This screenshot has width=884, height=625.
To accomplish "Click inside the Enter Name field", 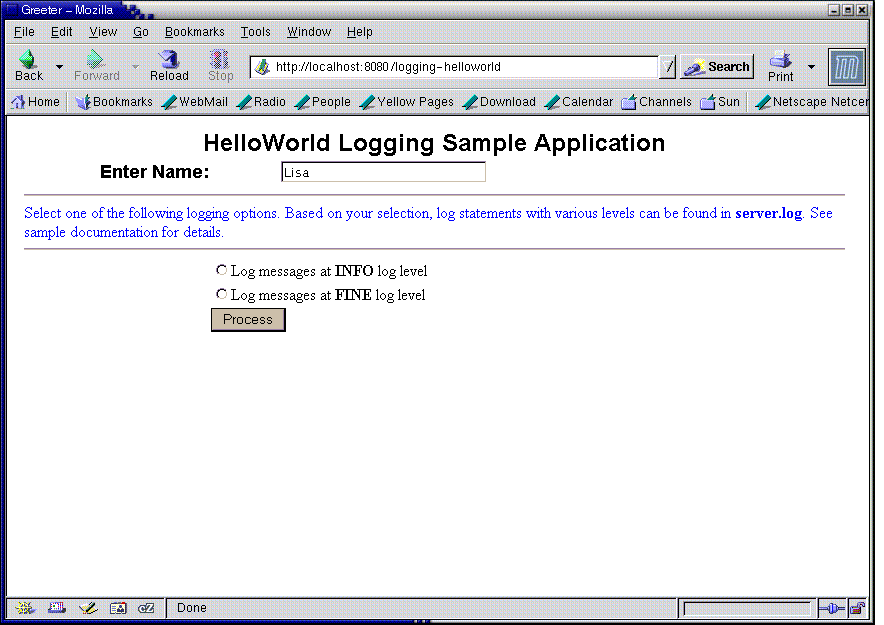I will (382, 171).
